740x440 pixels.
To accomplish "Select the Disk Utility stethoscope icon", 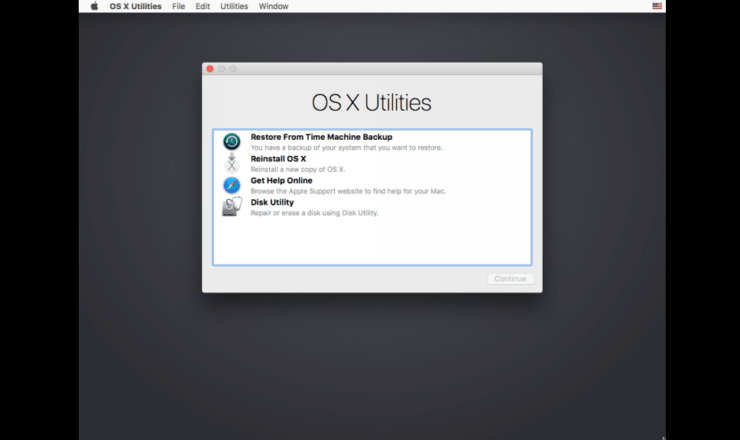I will 232,207.
